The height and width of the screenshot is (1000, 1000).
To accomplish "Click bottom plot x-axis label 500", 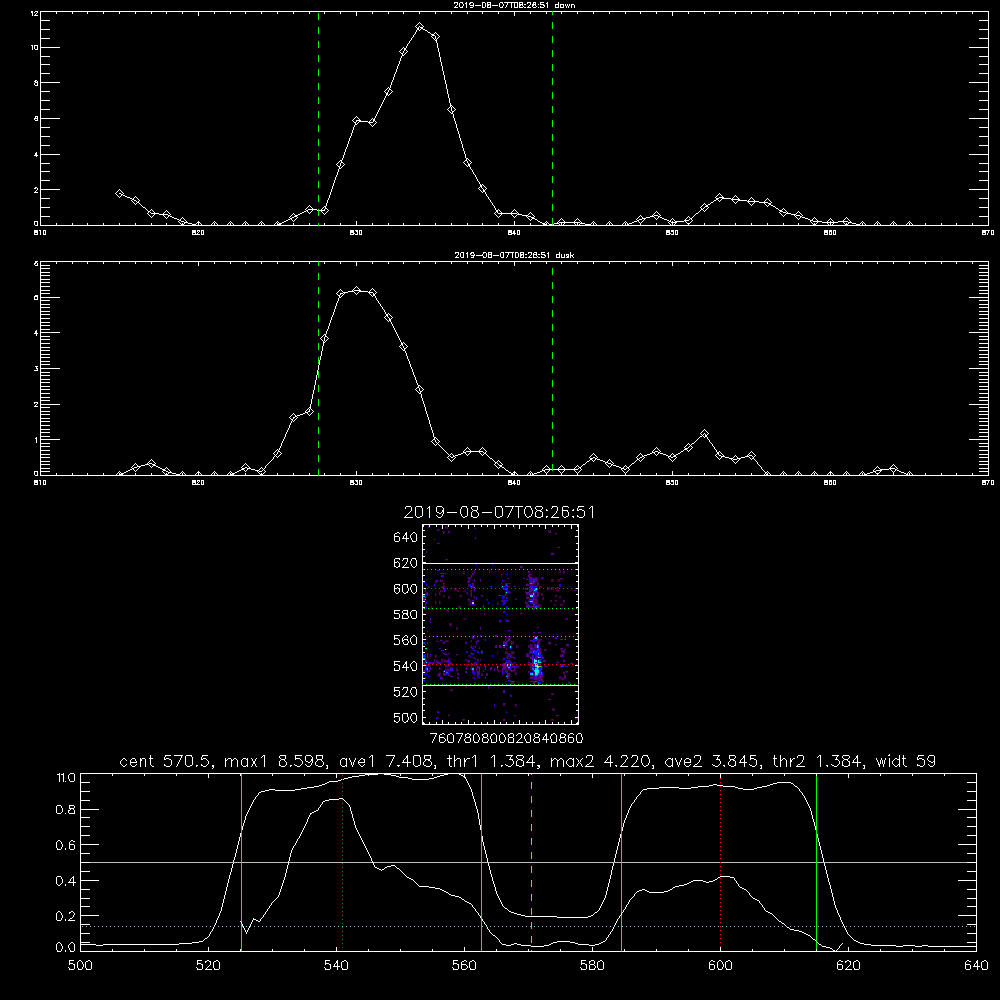I will pos(80,966).
